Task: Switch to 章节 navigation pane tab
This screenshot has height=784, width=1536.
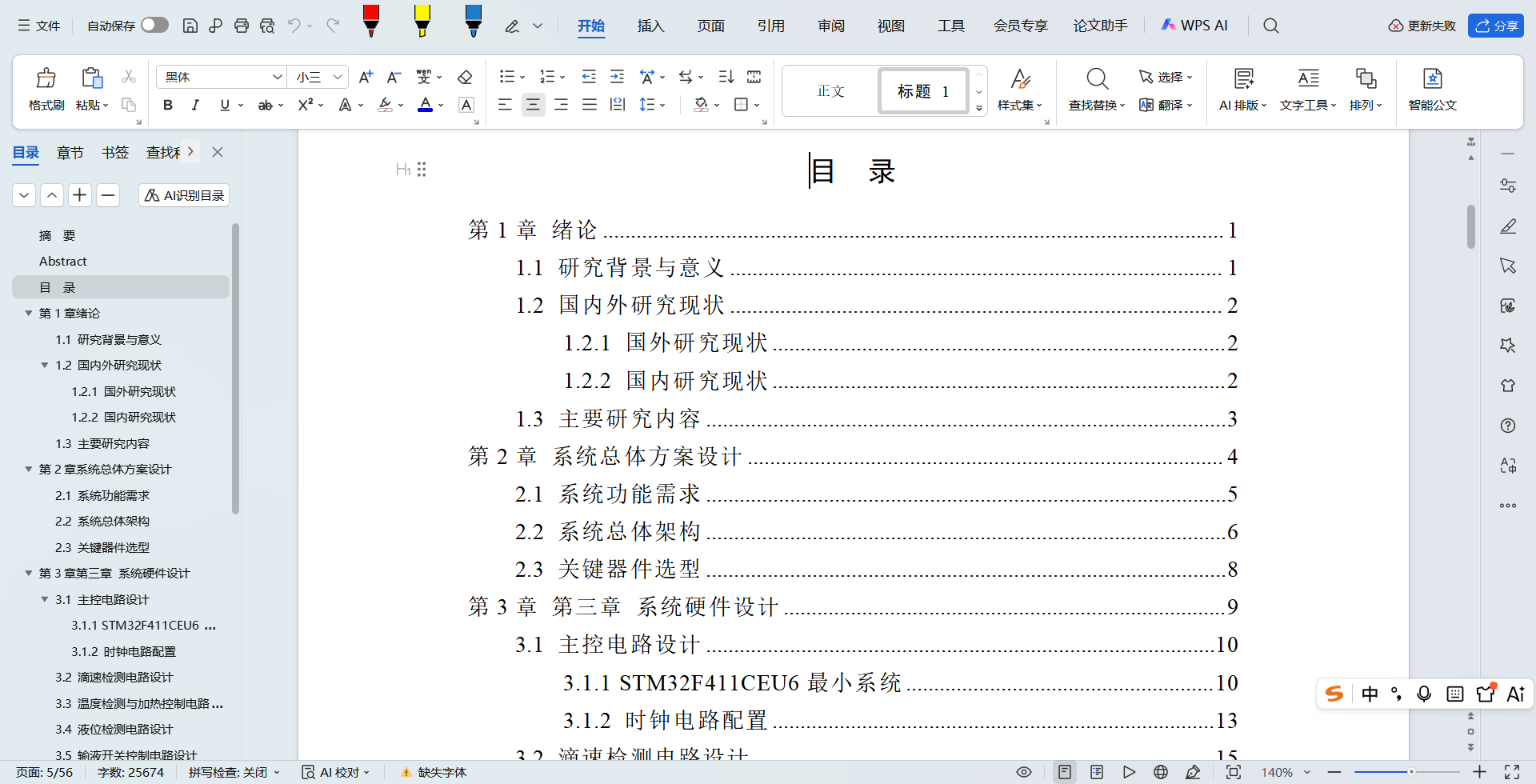Action: (x=70, y=152)
